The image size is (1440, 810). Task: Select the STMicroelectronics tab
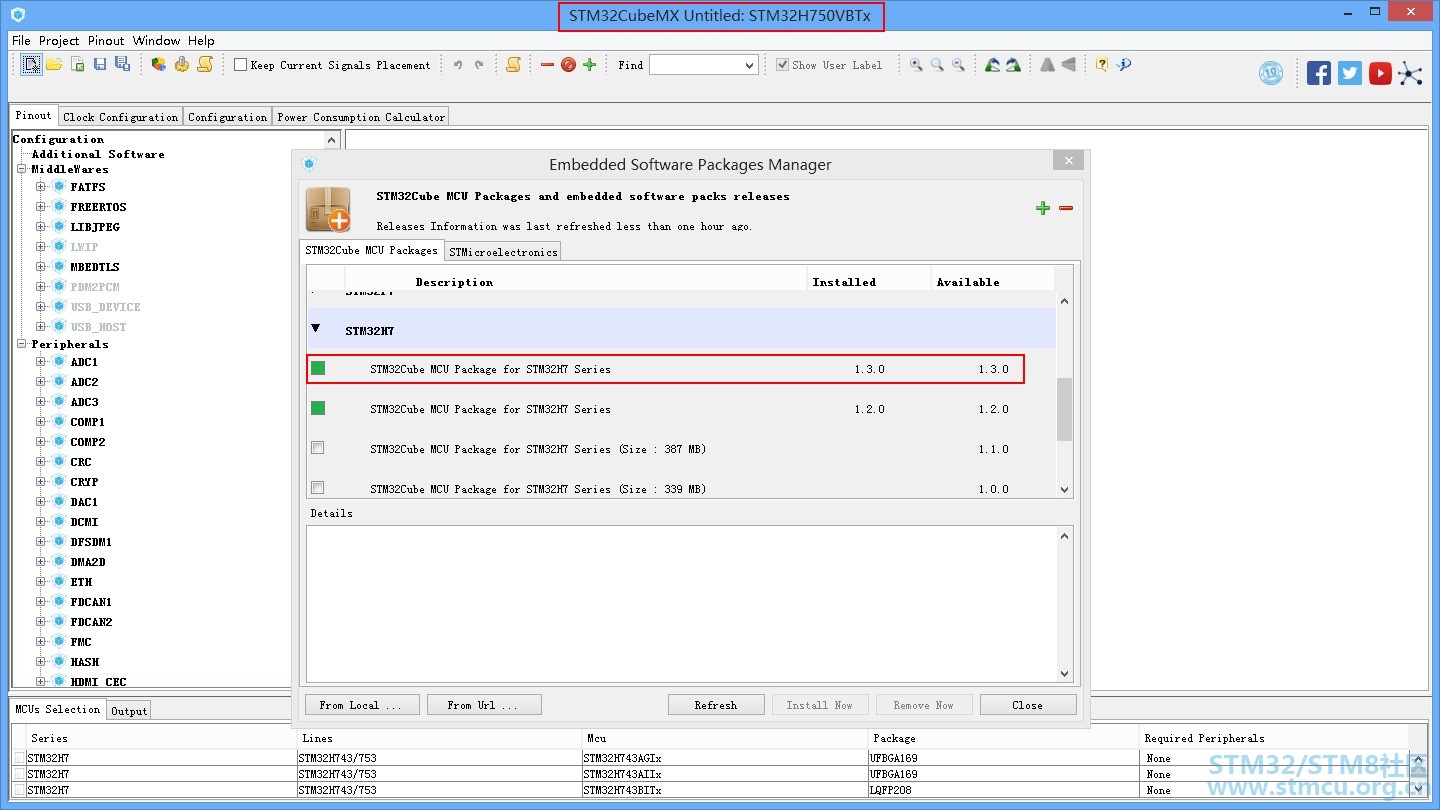point(503,252)
